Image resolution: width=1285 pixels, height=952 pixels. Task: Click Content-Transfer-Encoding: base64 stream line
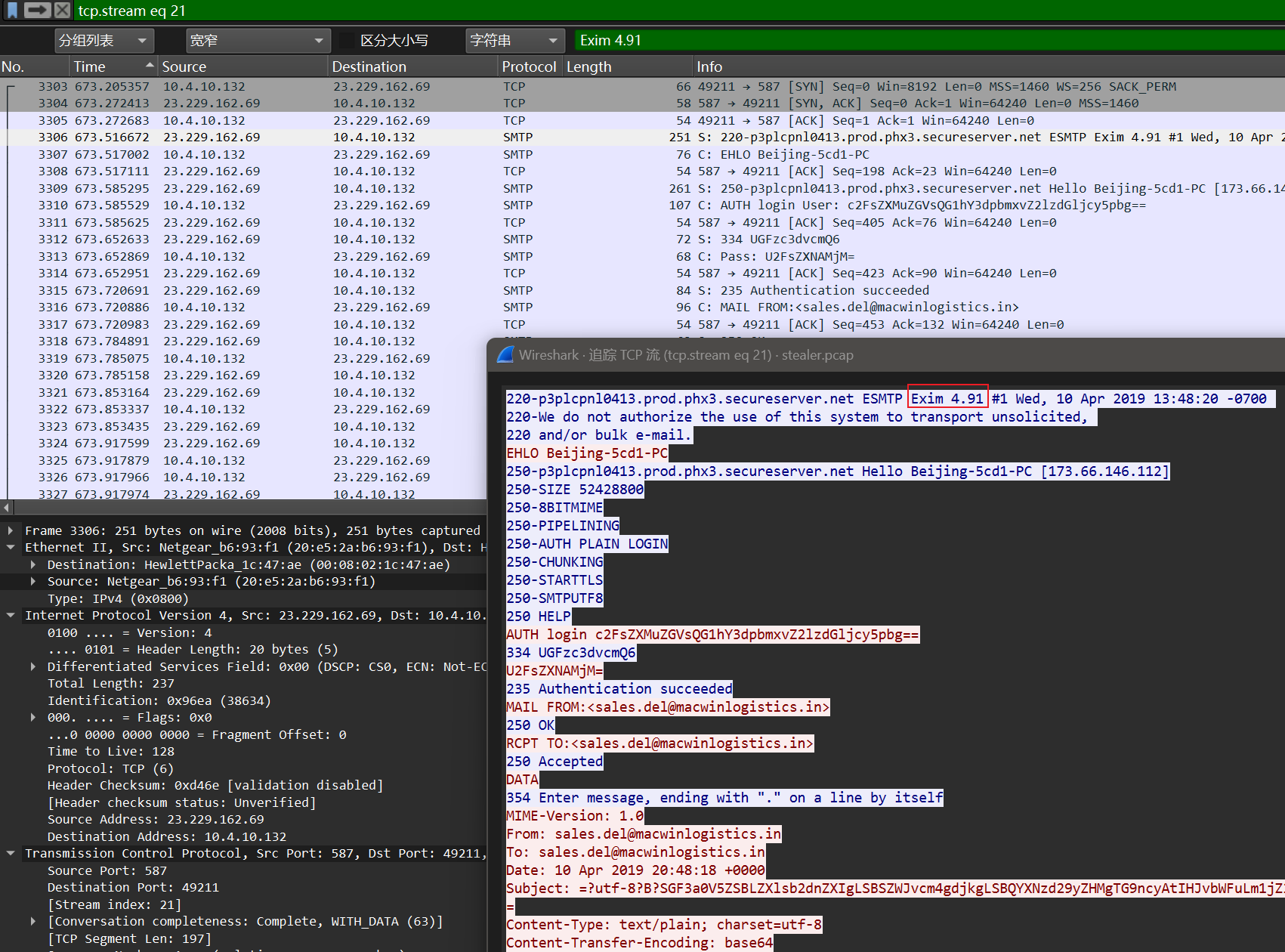click(x=640, y=942)
